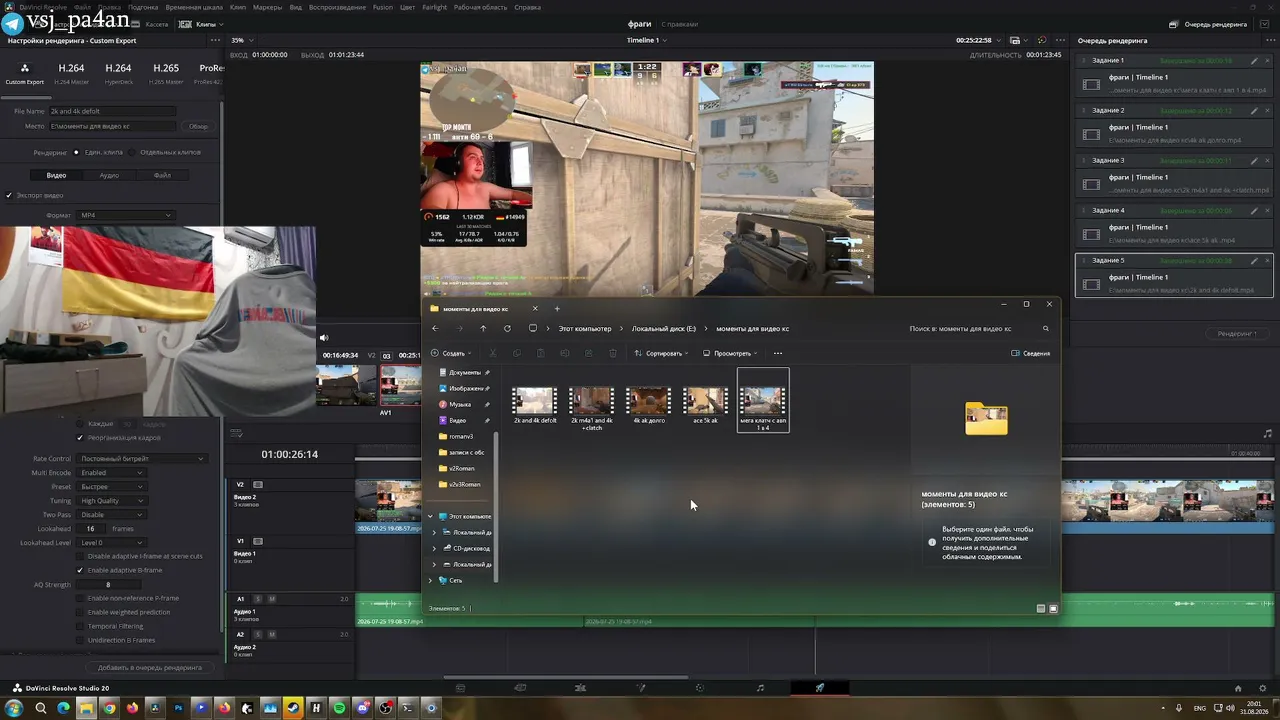Open the Lookahead Level dropdown
Image resolution: width=1280 pixels, height=720 pixels.
[x=111, y=543]
